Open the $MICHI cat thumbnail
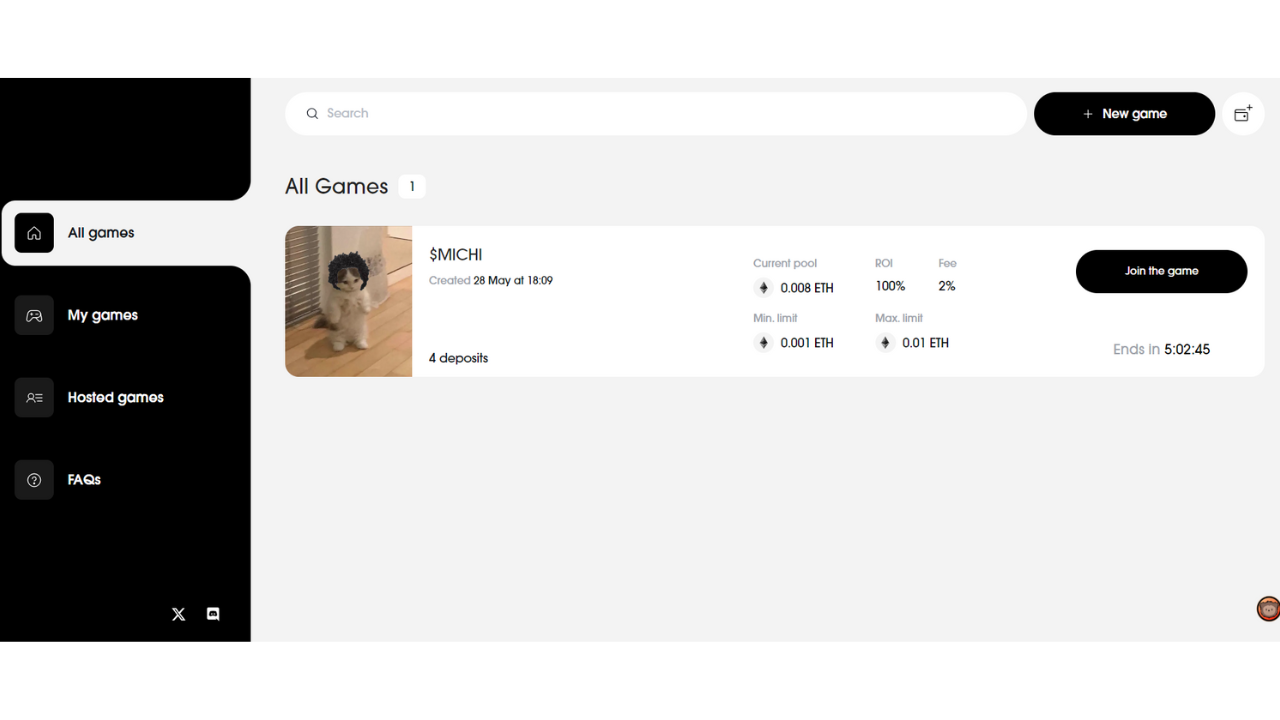1280x720 pixels. click(x=348, y=301)
